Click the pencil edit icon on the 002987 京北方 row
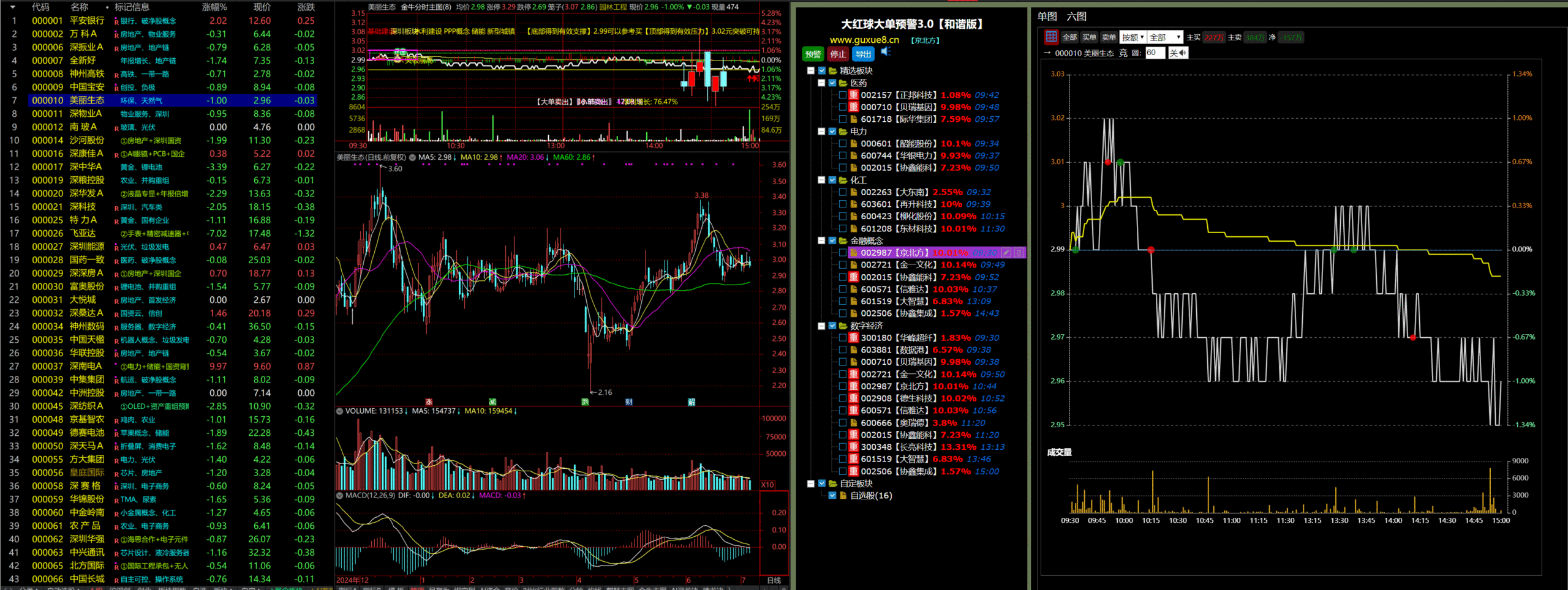 (1006, 253)
